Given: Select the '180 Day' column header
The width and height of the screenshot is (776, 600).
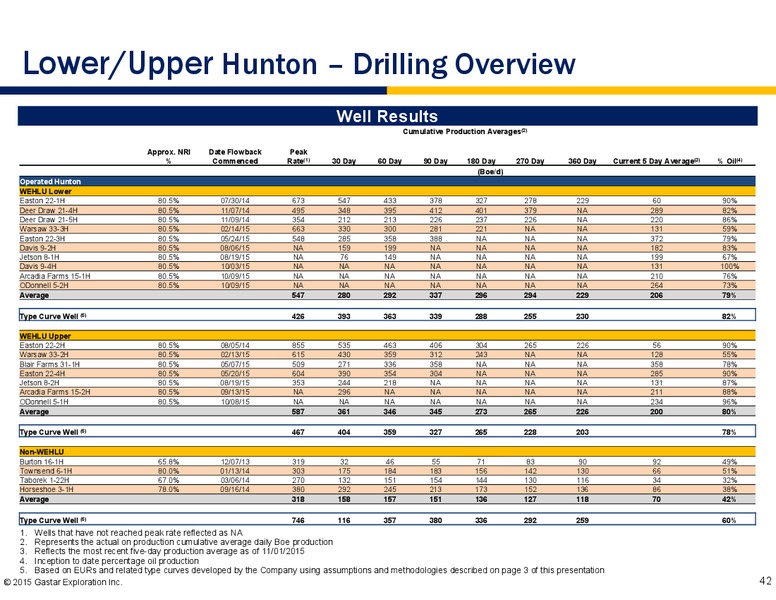Looking at the screenshot, I should click(481, 161).
